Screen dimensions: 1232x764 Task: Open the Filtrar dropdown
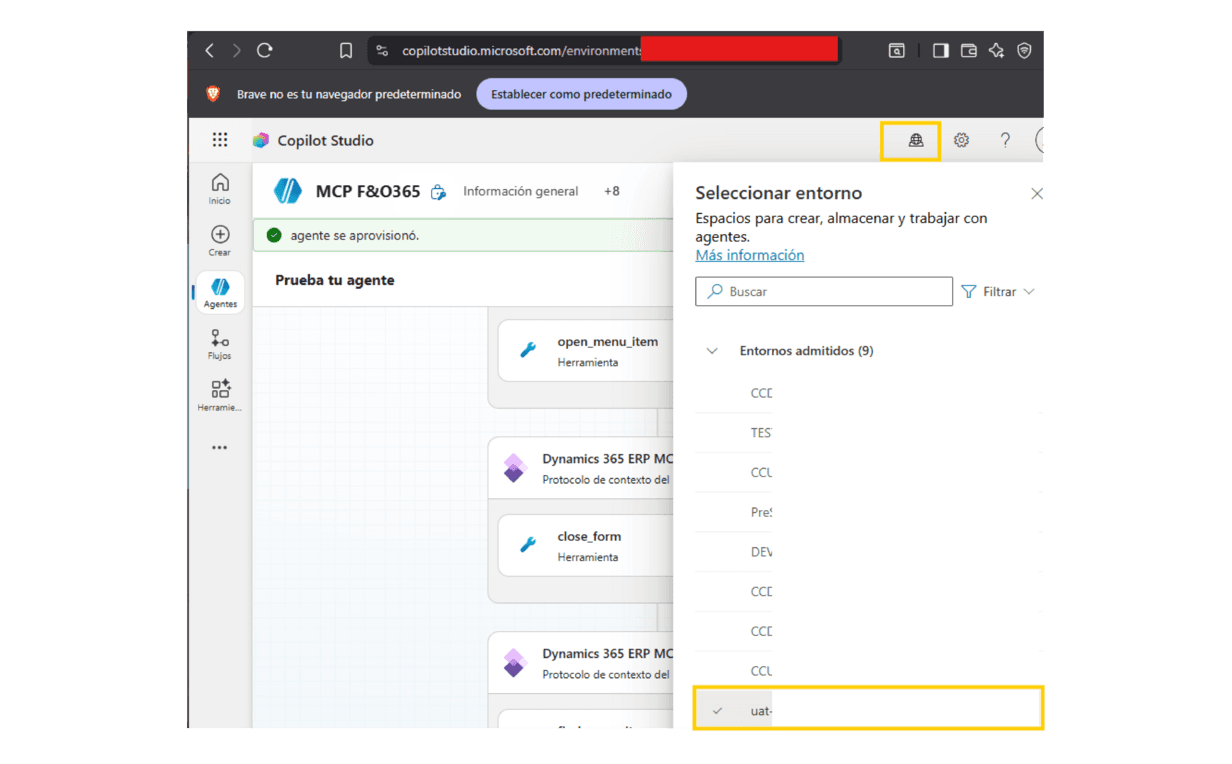click(998, 292)
